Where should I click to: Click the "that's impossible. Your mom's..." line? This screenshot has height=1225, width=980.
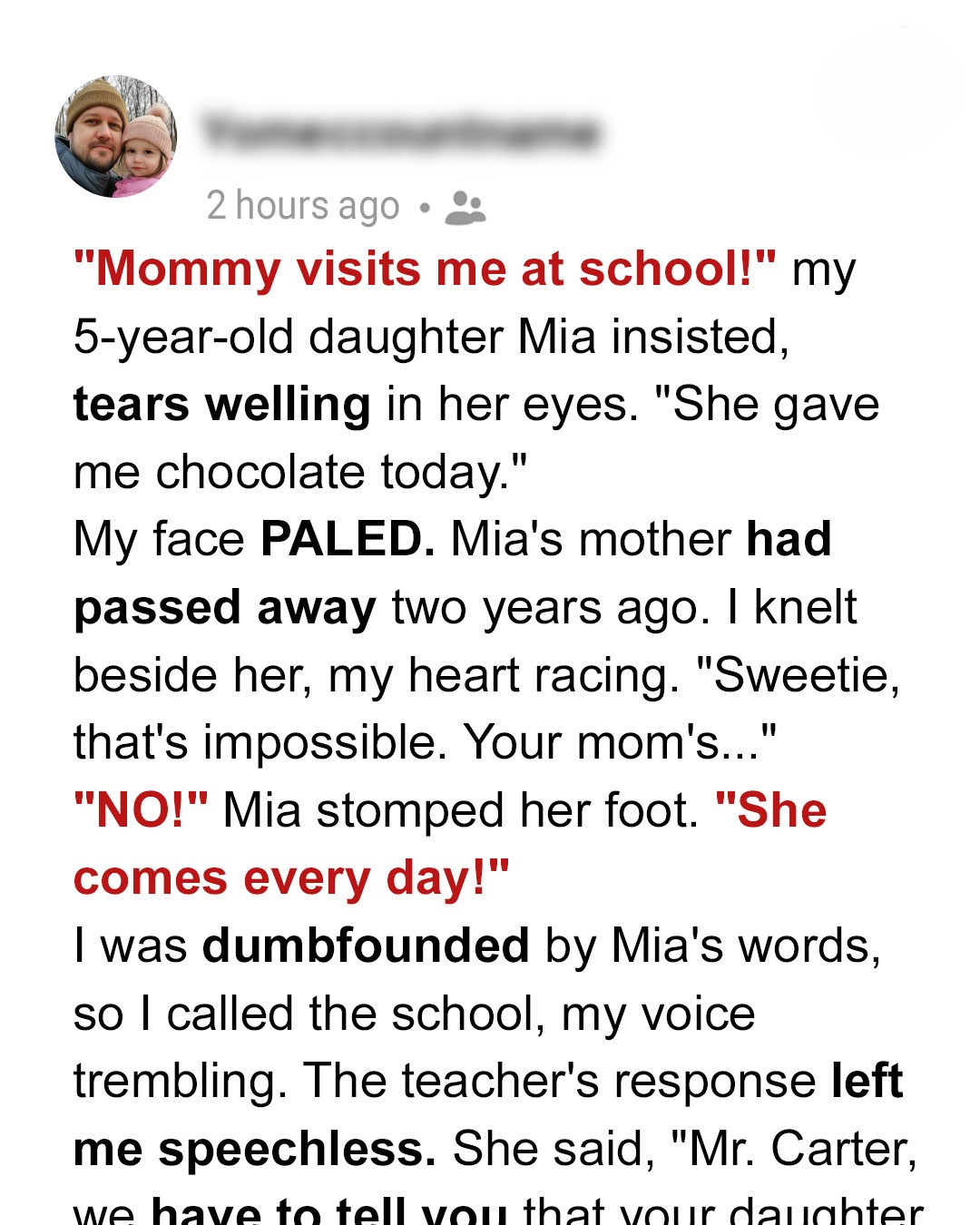[425, 742]
